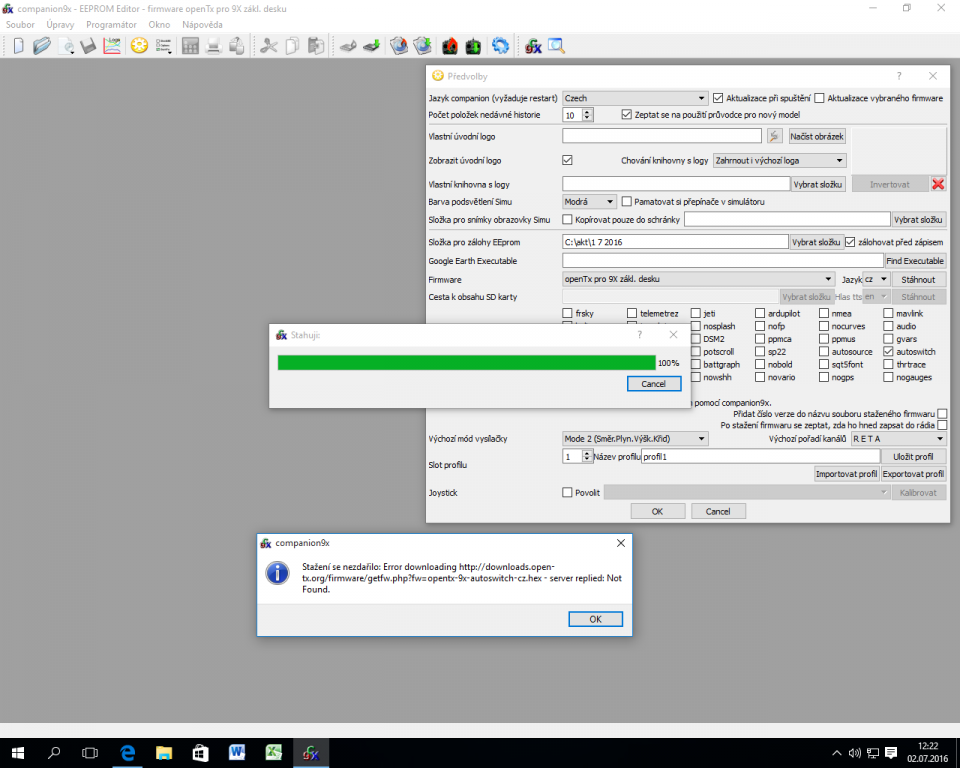Click OK in the companion9x error dialog

click(x=594, y=619)
